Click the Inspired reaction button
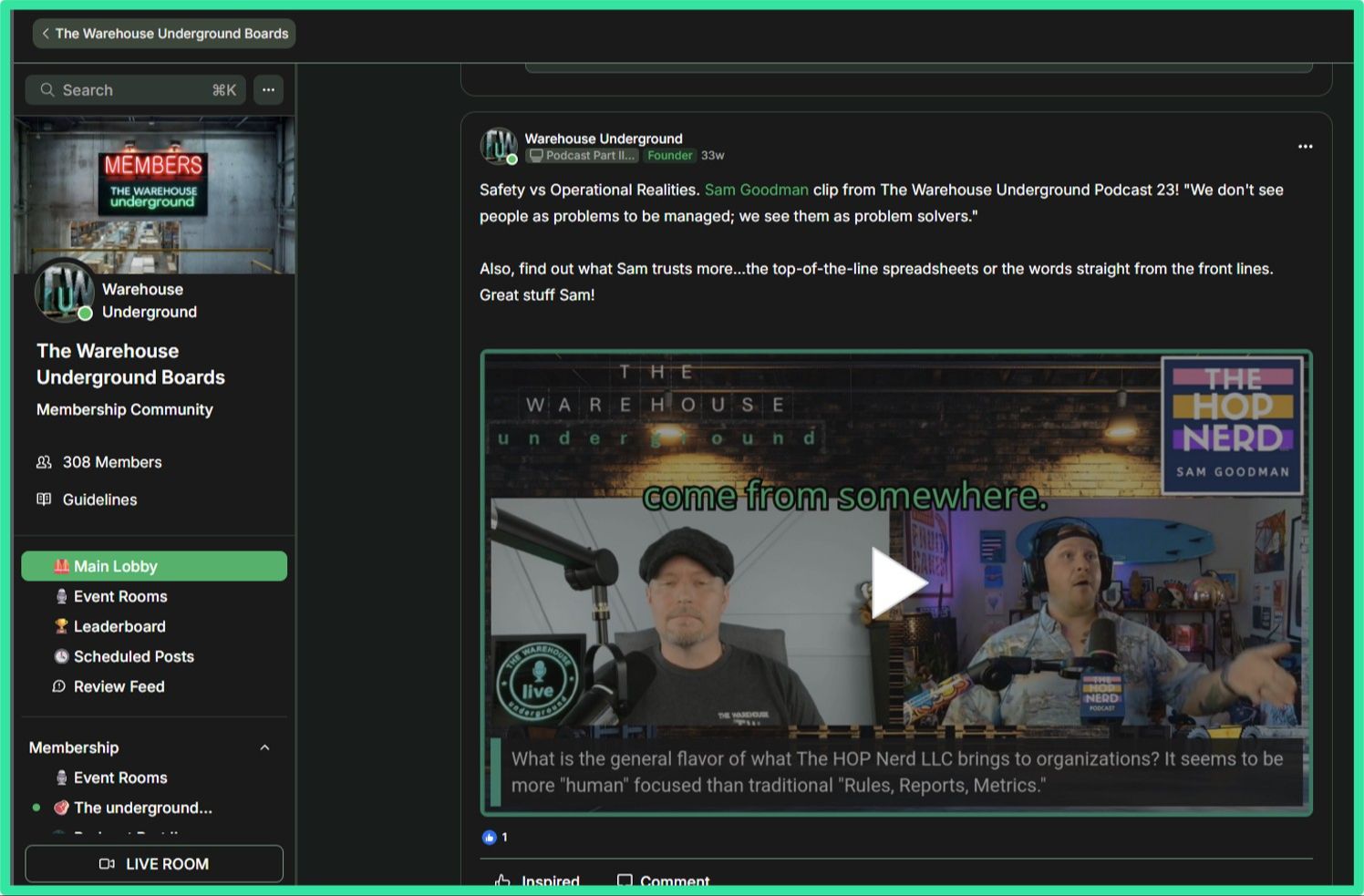 coord(537,881)
